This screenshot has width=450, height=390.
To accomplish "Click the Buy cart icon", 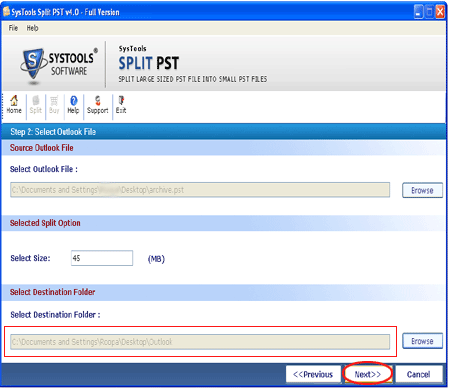I will pyautogui.click(x=54, y=105).
